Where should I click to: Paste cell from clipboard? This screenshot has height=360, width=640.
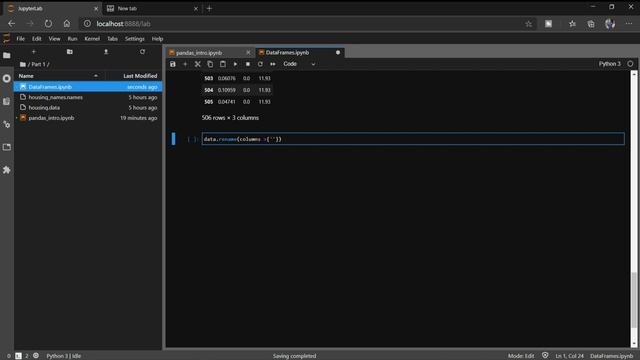click(223, 64)
